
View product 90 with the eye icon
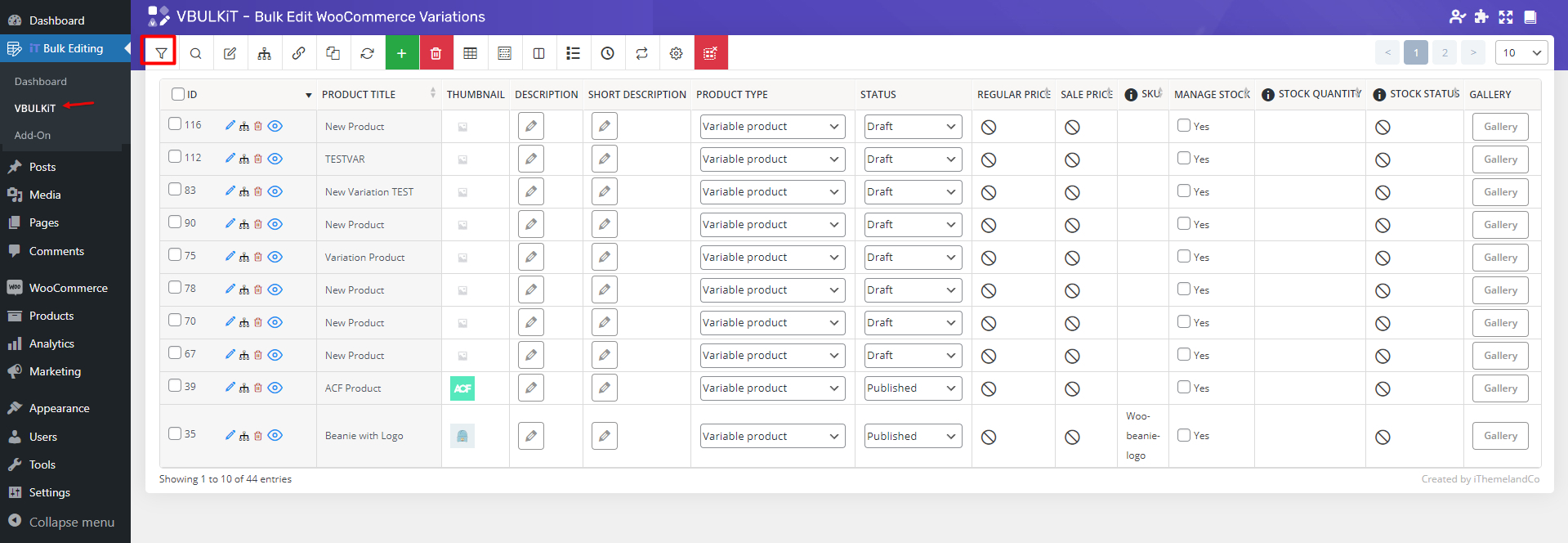[x=275, y=224]
